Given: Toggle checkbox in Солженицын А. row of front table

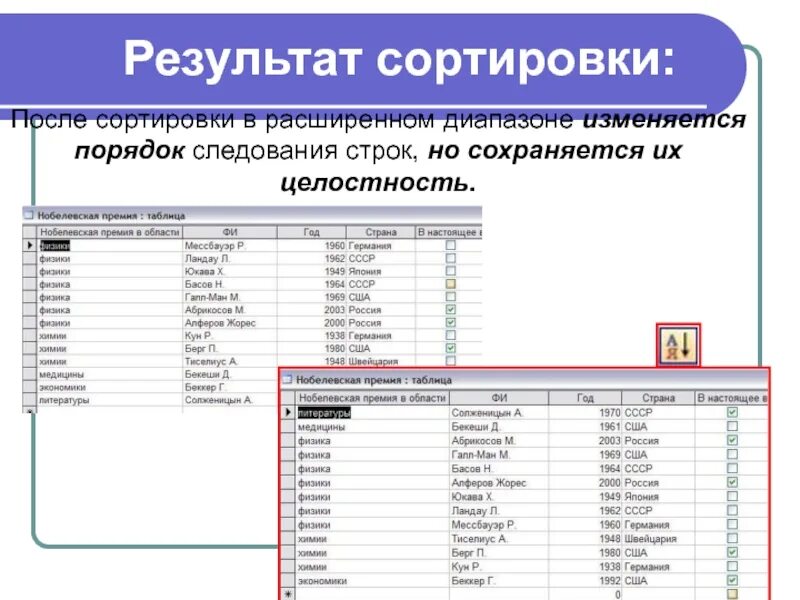Looking at the screenshot, I should [x=732, y=412].
